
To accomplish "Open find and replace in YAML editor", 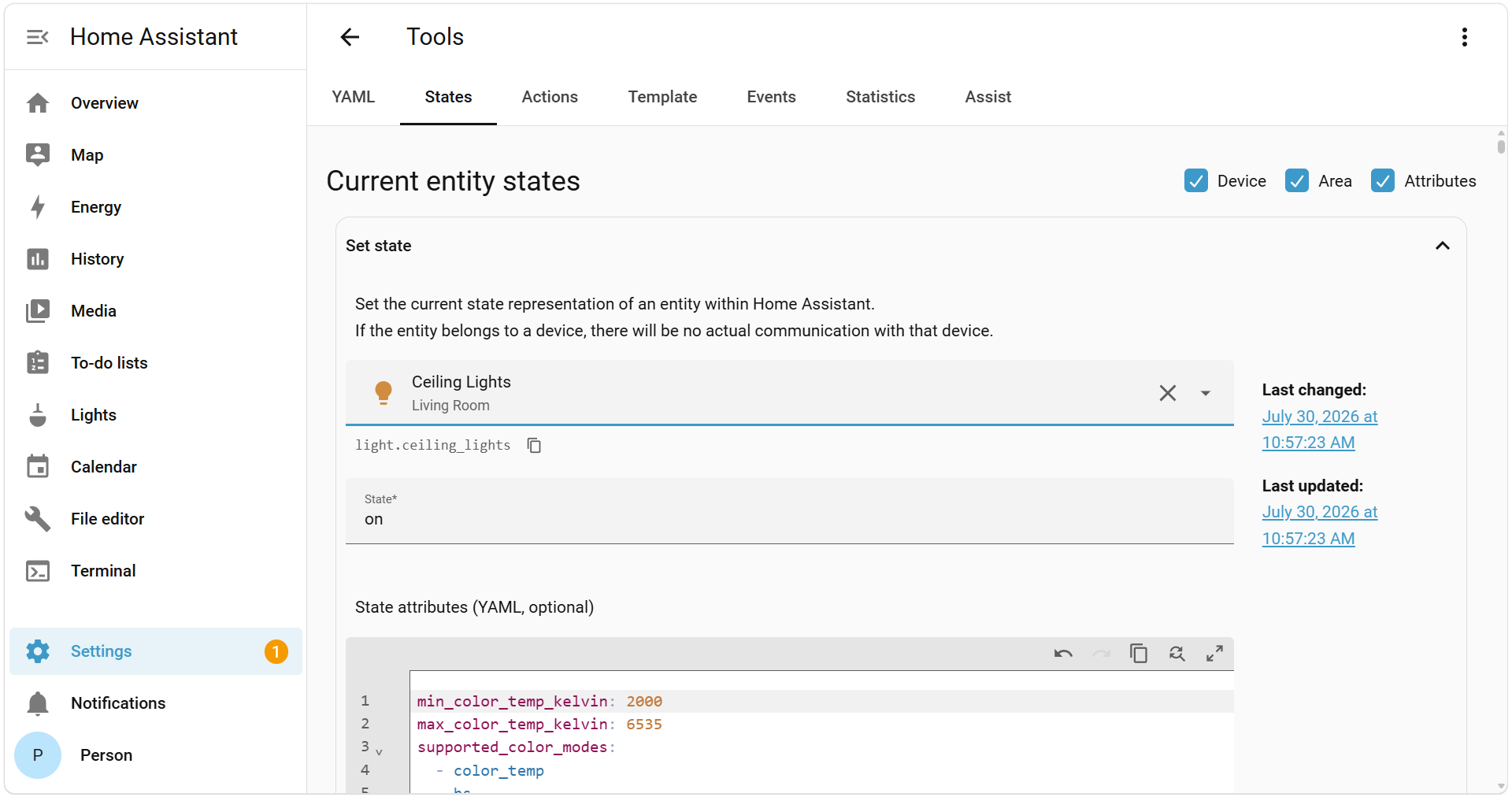I will [1177, 654].
